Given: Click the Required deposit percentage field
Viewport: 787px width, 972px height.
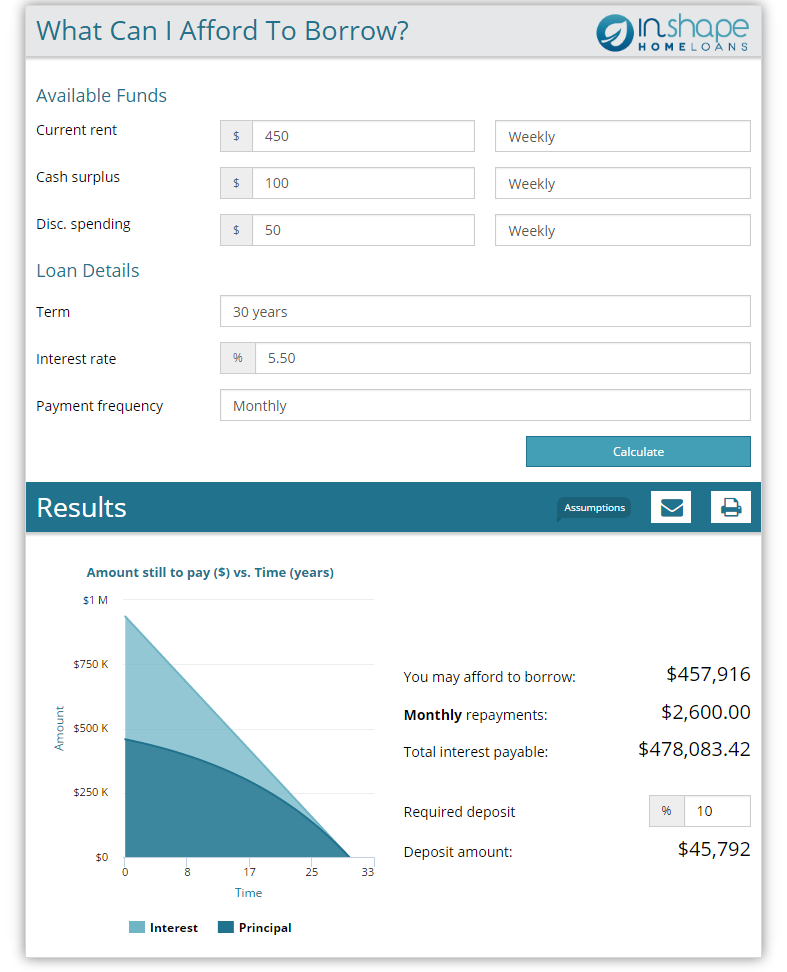Looking at the screenshot, I should point(717,811).
